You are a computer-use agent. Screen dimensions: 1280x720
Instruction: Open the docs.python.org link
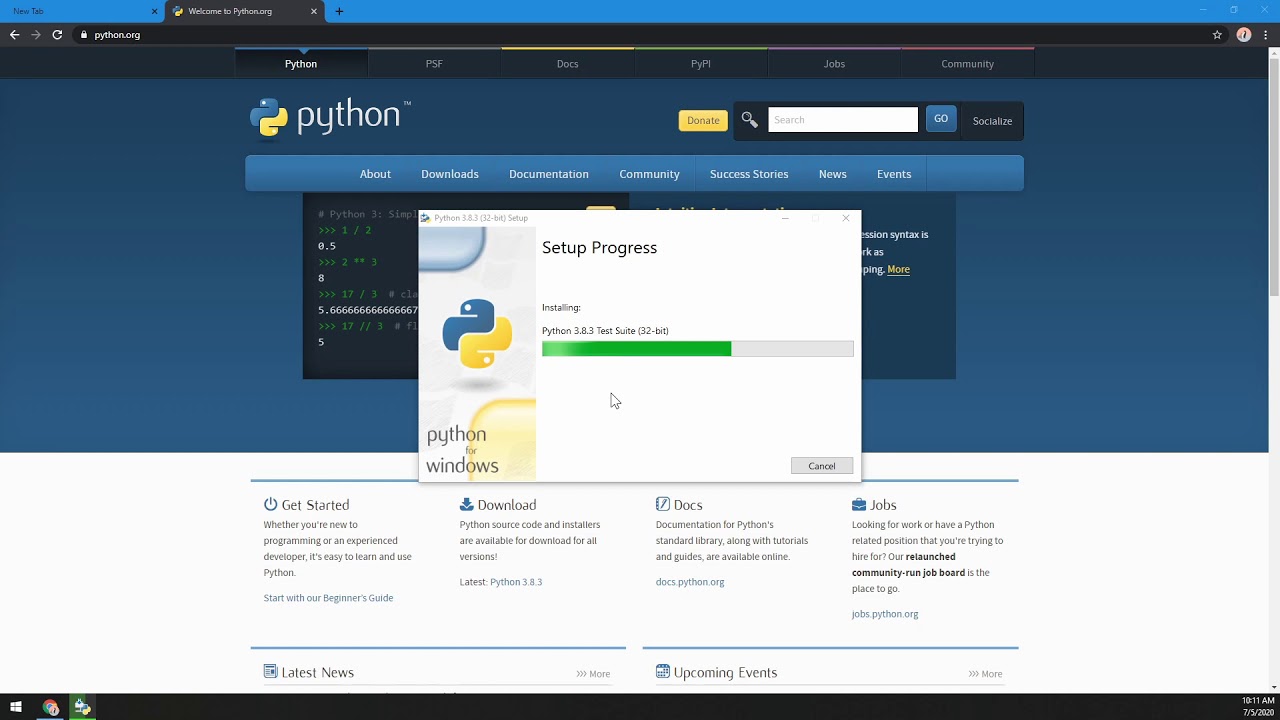pyautogui.click(x=690, y=582)
